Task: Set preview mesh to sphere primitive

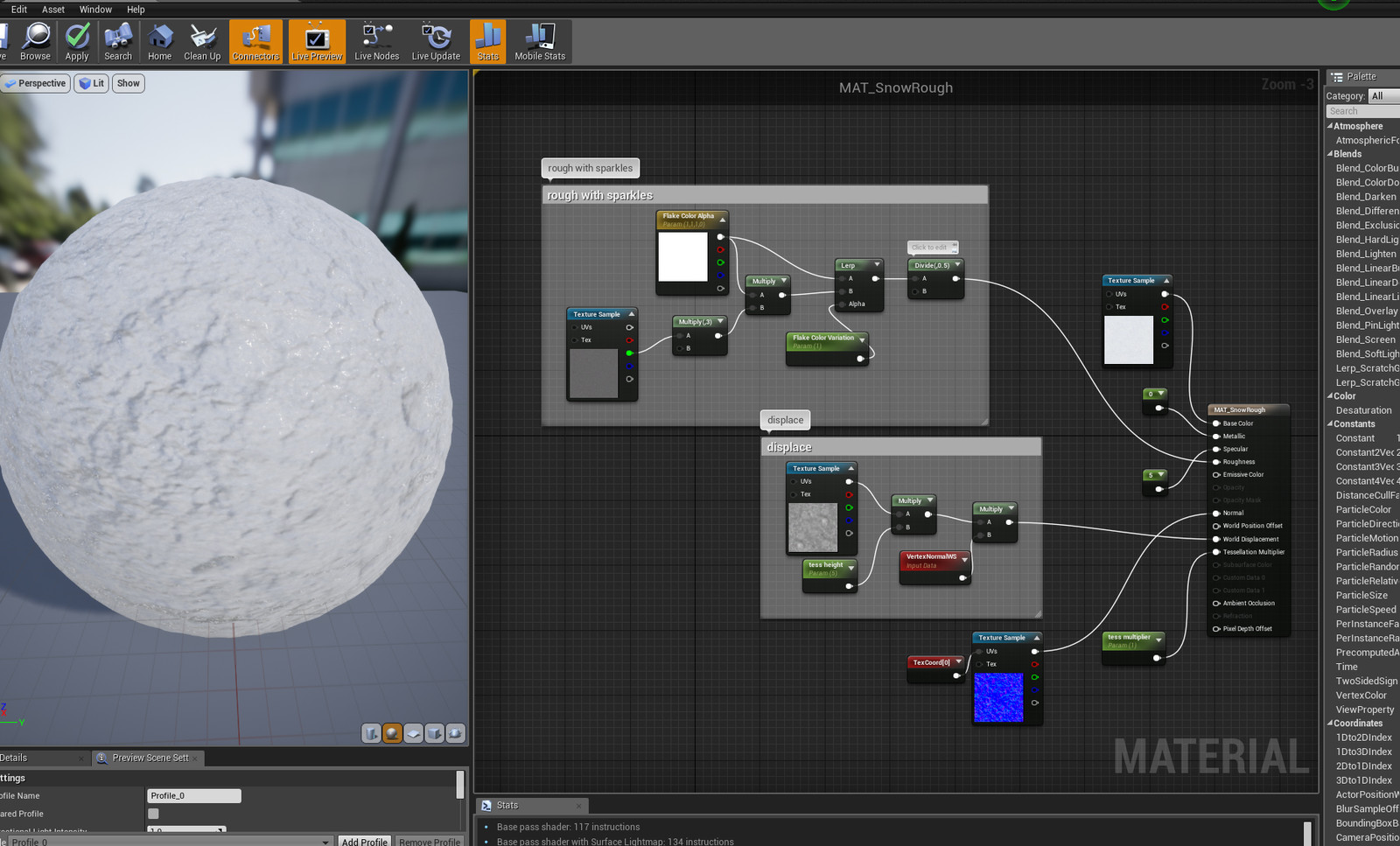Action: (393, 733)
